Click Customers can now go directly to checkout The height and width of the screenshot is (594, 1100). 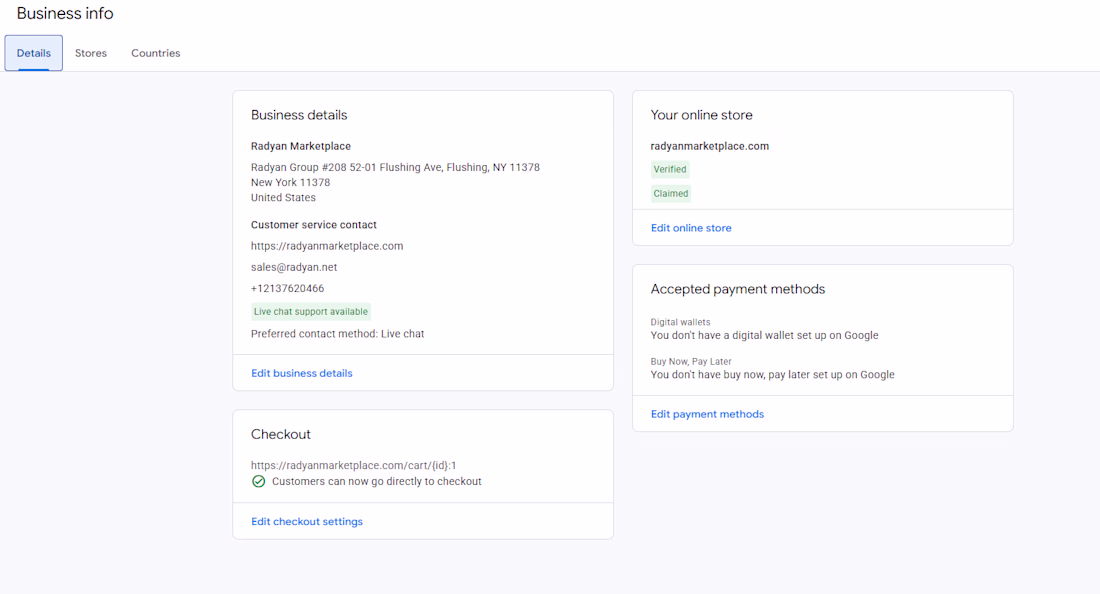(377, 481)
